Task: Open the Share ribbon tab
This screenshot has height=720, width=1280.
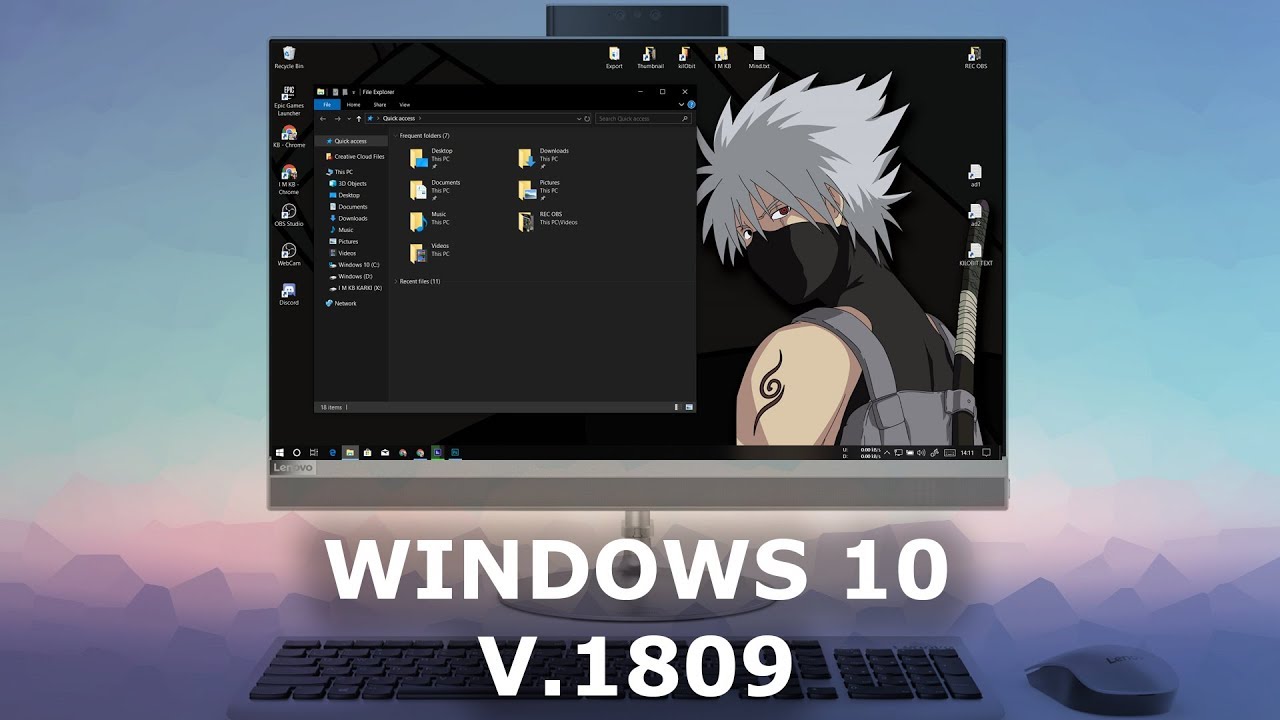Action: point(380,104)
